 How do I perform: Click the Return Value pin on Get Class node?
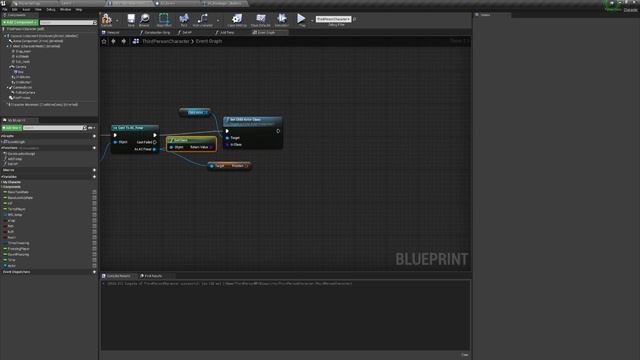(211, 147)
